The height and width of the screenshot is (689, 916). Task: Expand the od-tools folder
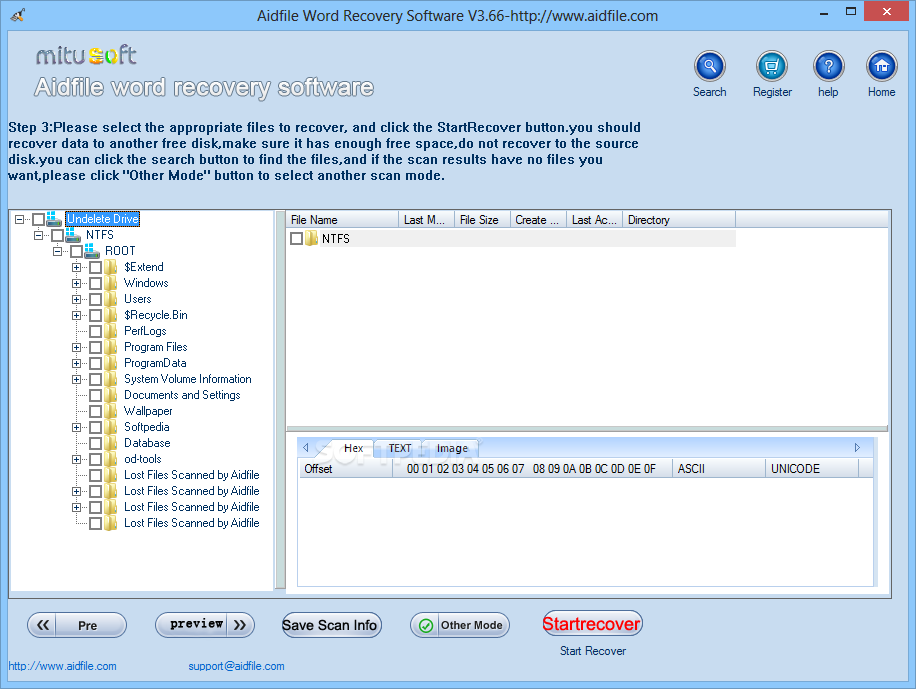click(x=77, y=459)
